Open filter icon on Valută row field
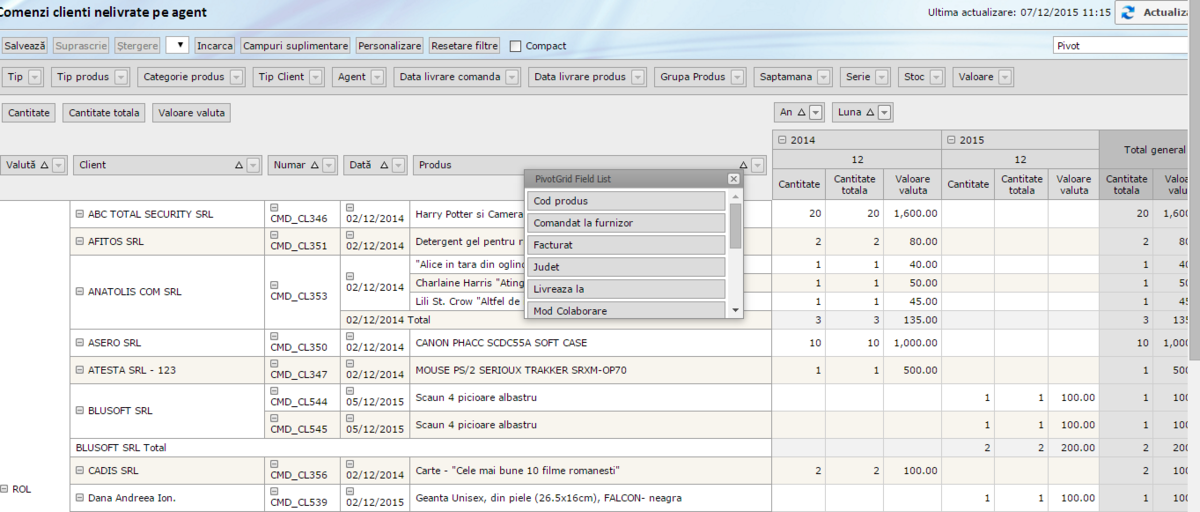 click(x=58, y=165)
